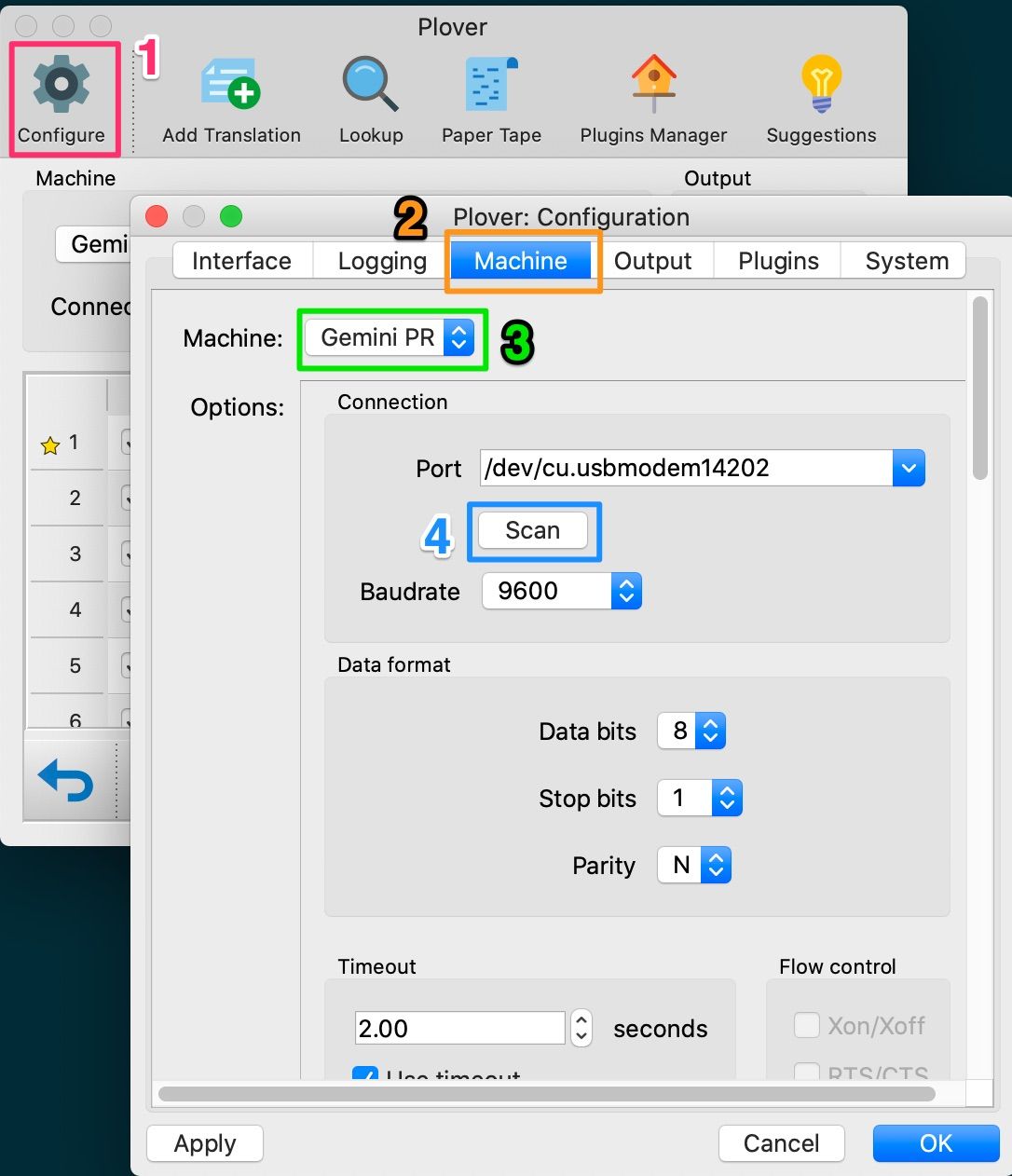Toggle Xon/Xoff flow control
Viewport: 1012px width, 1176px height.
coord(806,1024)
